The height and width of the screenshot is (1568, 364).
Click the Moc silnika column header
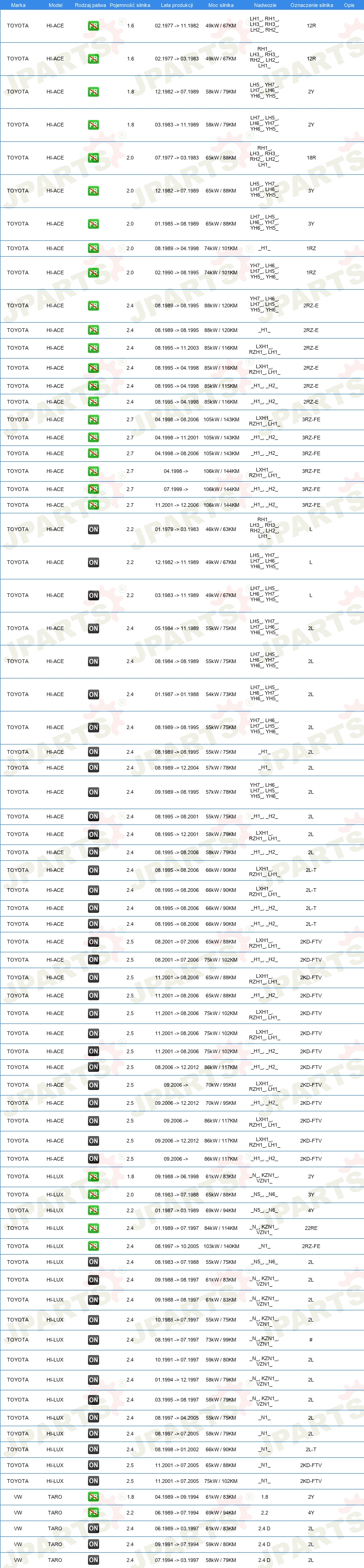coord(221,5)
